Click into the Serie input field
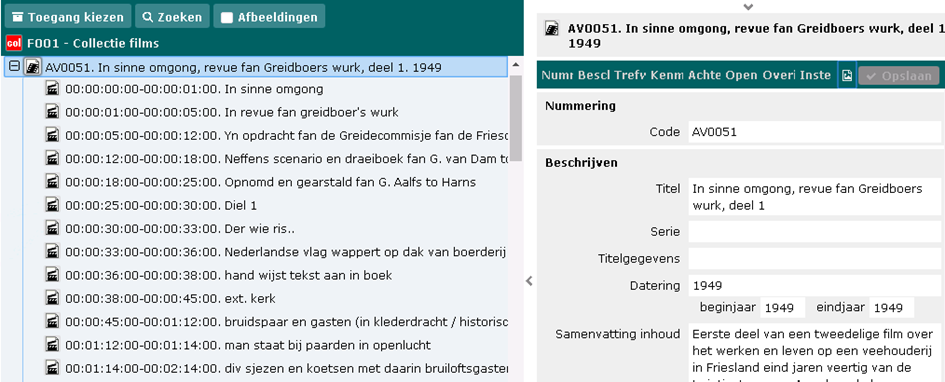Image resolution: width=945 pixels, height=382 pixels. click(814, 231)
